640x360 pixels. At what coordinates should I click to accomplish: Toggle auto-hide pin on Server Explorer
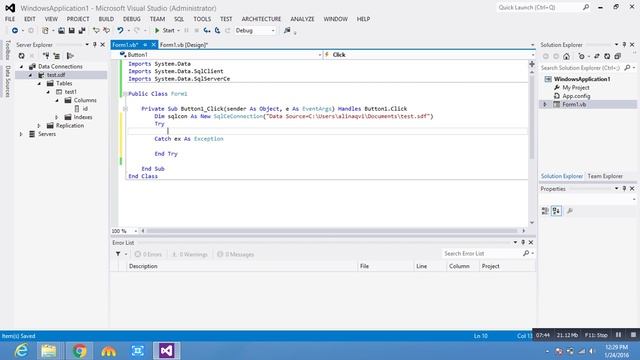click(95, 44)
